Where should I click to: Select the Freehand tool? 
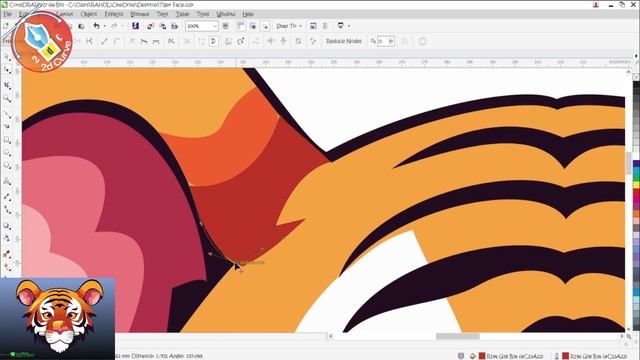(x=7, y=114)
